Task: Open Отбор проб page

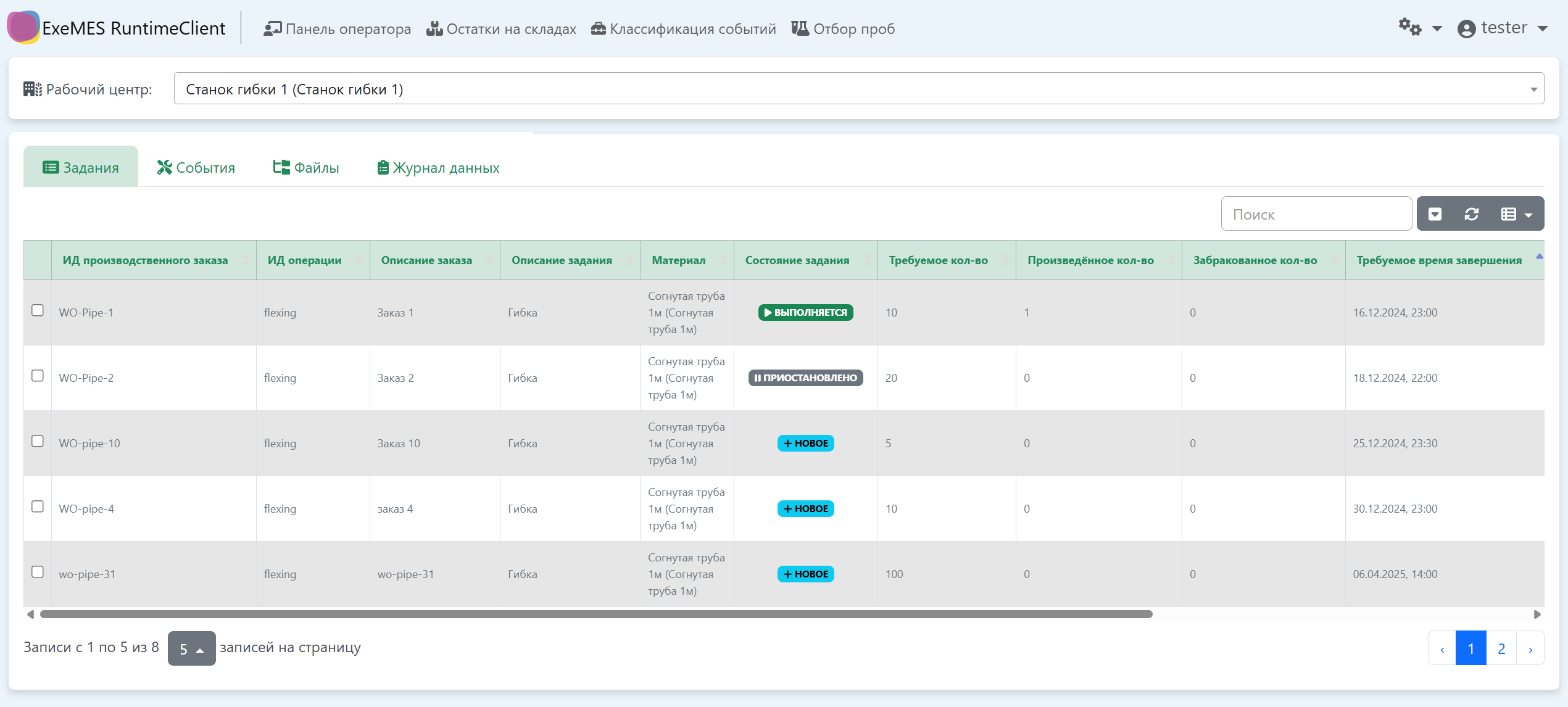Action: [x=843, y=28]
